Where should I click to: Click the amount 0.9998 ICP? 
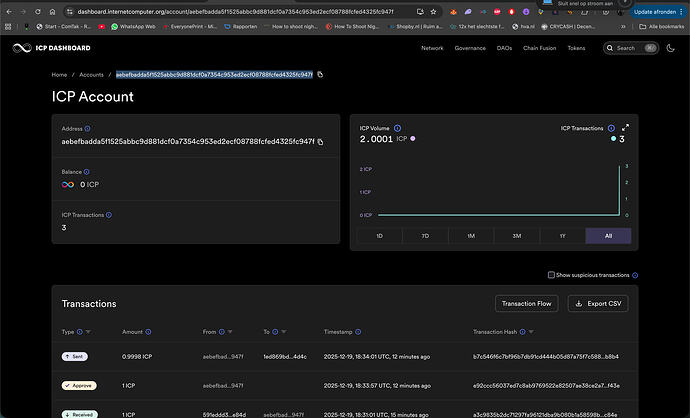[137, 356]
